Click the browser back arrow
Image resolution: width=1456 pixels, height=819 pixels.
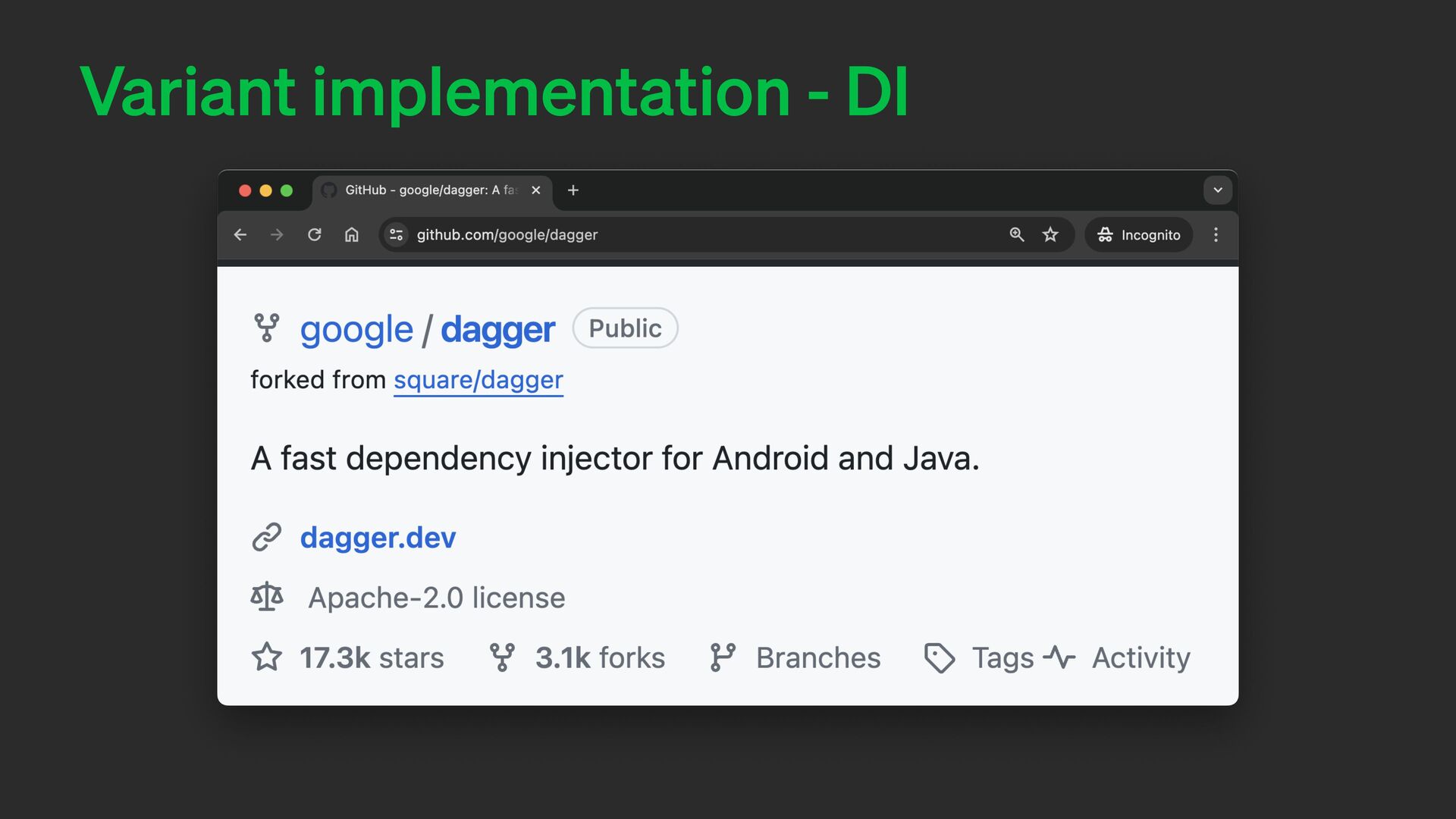(x=240, y=235)
